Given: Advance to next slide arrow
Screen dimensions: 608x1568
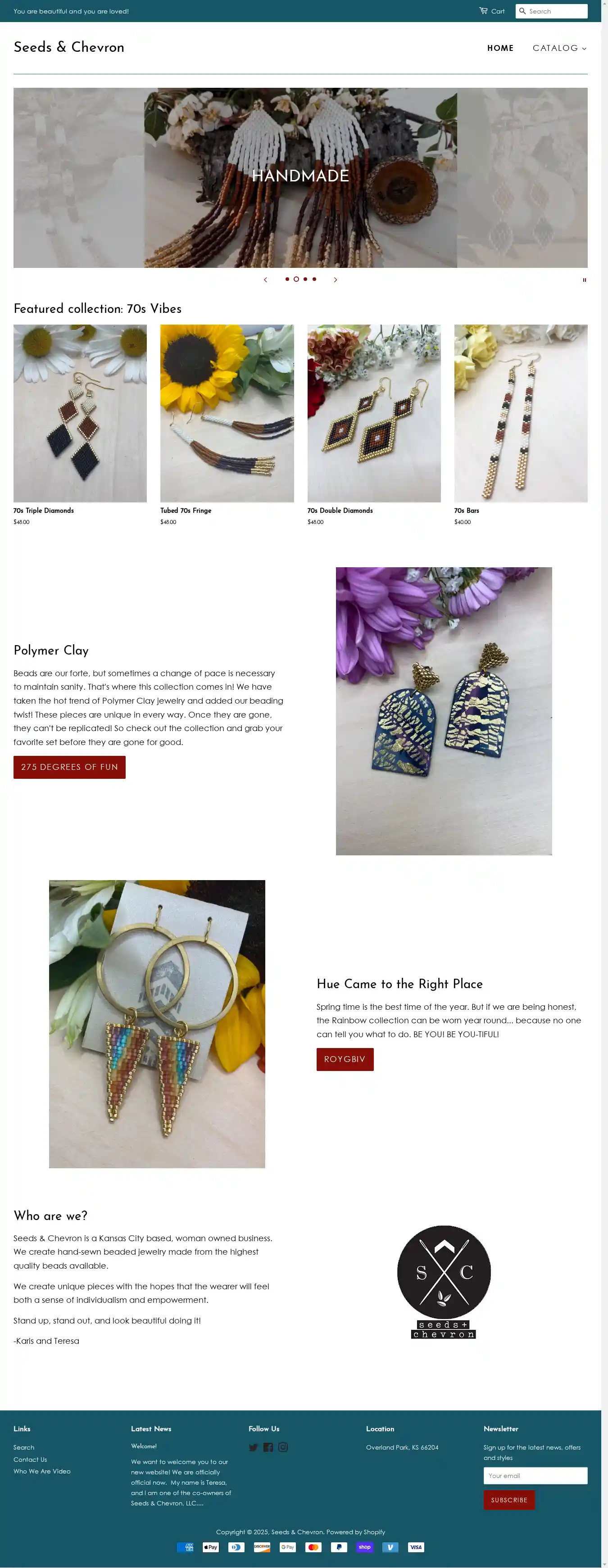Looking at the screenshot, I should [x=335, y=280].
